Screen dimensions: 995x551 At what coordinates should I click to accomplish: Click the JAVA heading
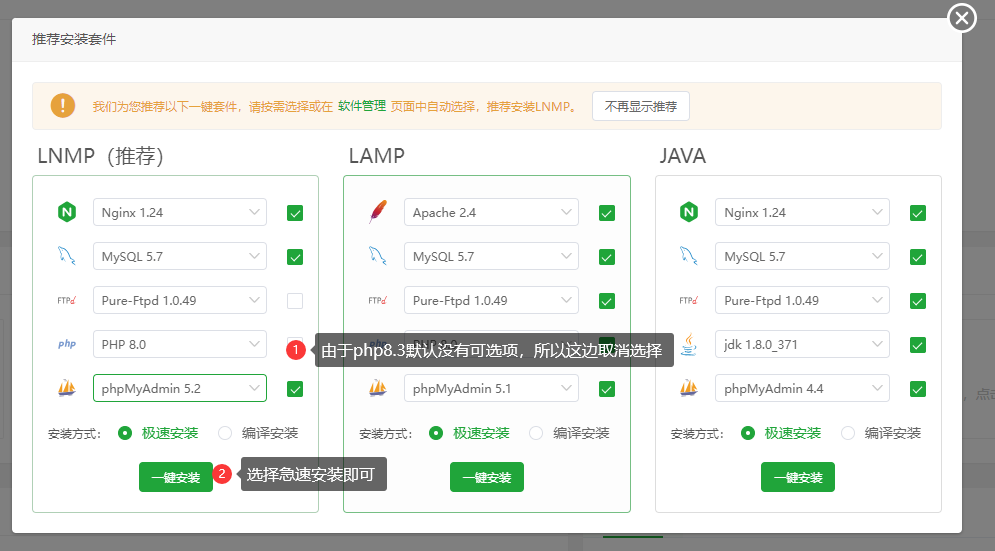[x=682, y=156]
